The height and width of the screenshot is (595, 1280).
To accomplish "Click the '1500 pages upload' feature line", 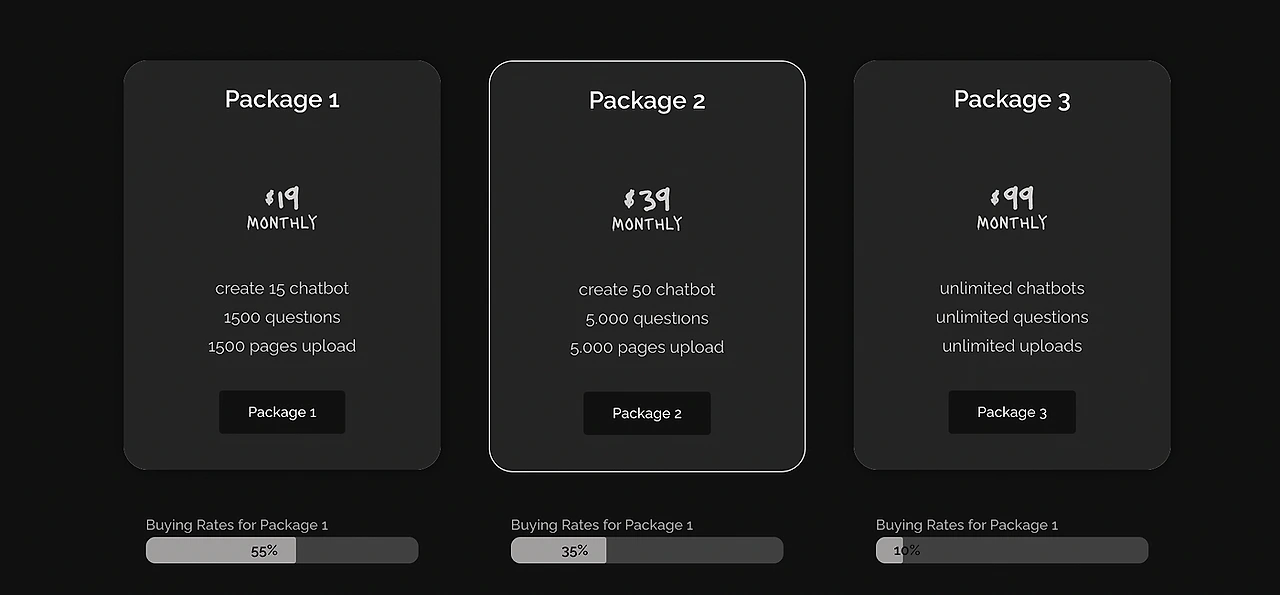I will tap(282, 346).
